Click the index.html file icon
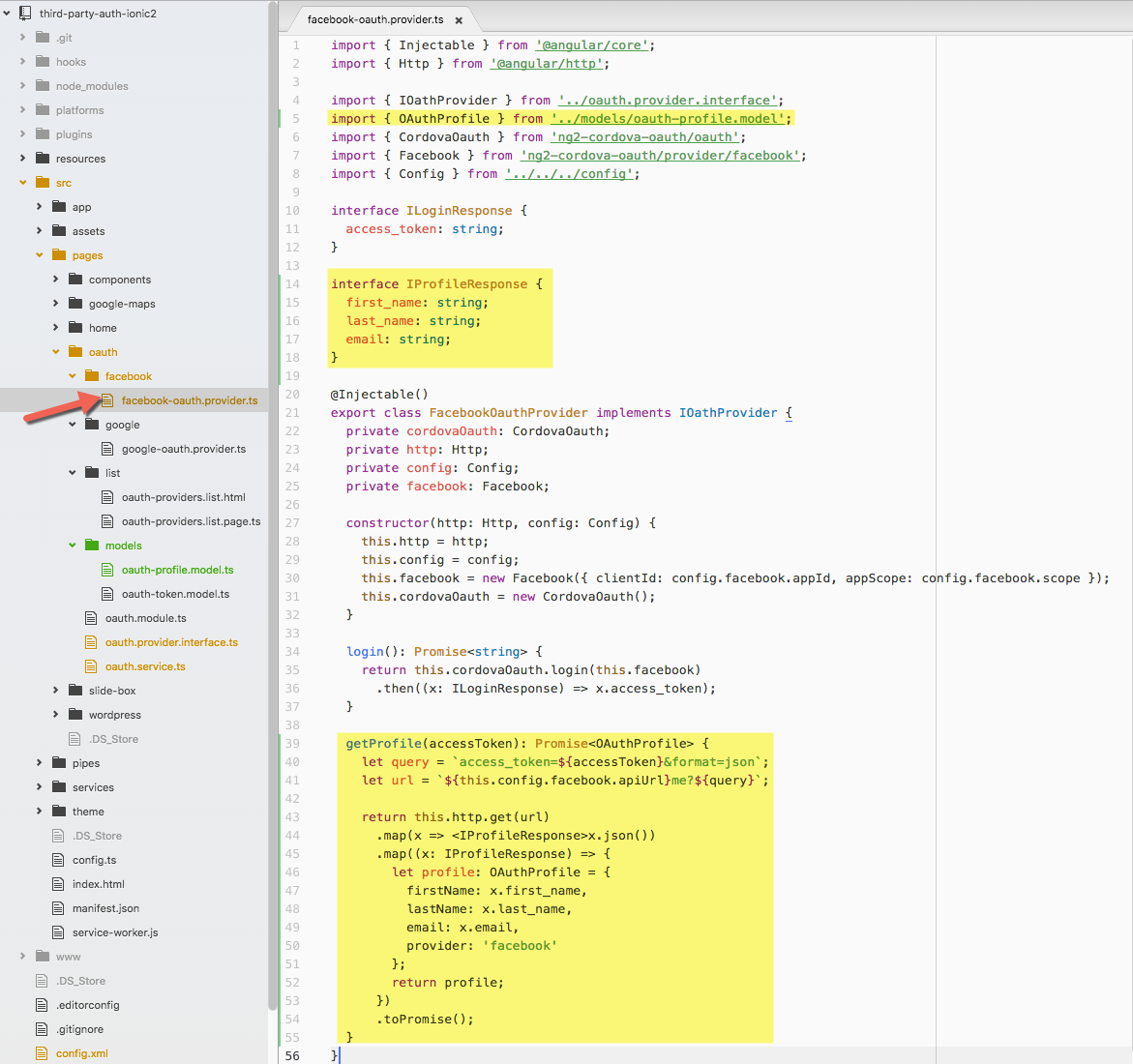Image resolution: width=1133 pixels, height=1064 pixels. click(x=58, y=884)
